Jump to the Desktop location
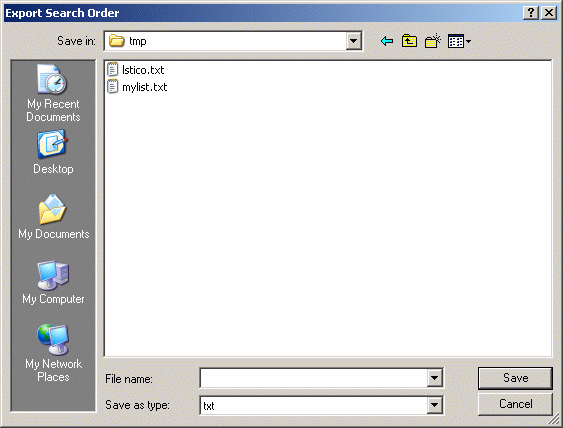This screenshot has width=563, height=428. (x=53, y=153)
